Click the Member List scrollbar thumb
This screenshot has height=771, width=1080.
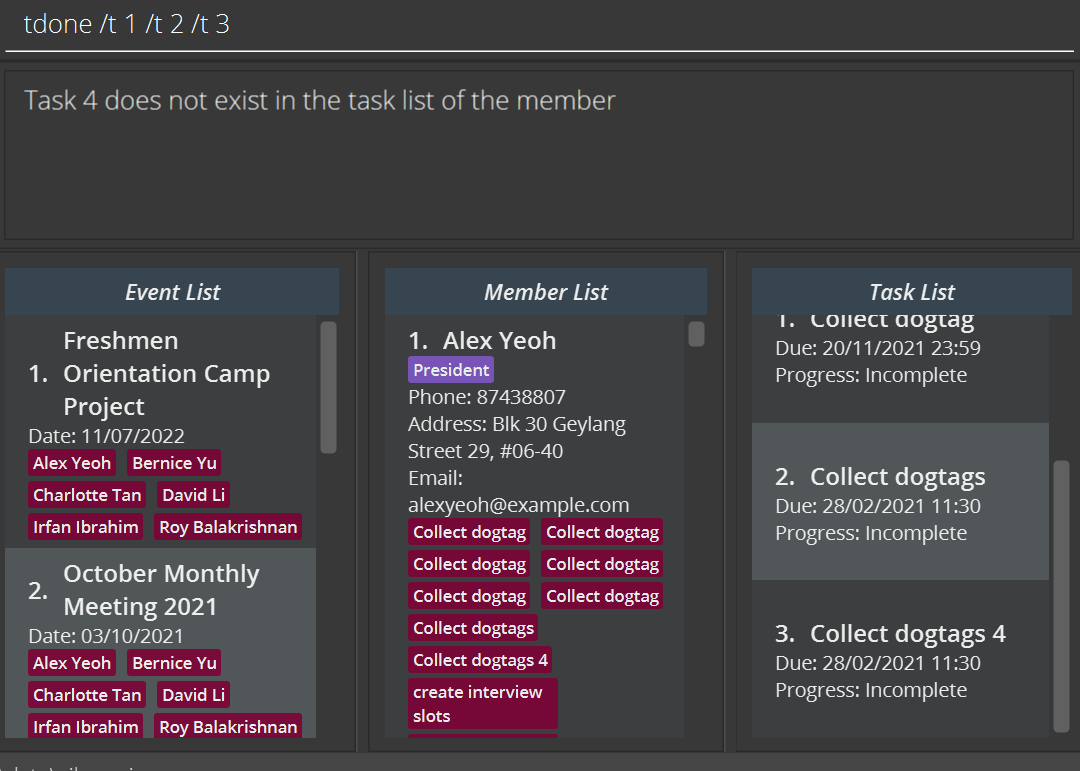[696, 334]
